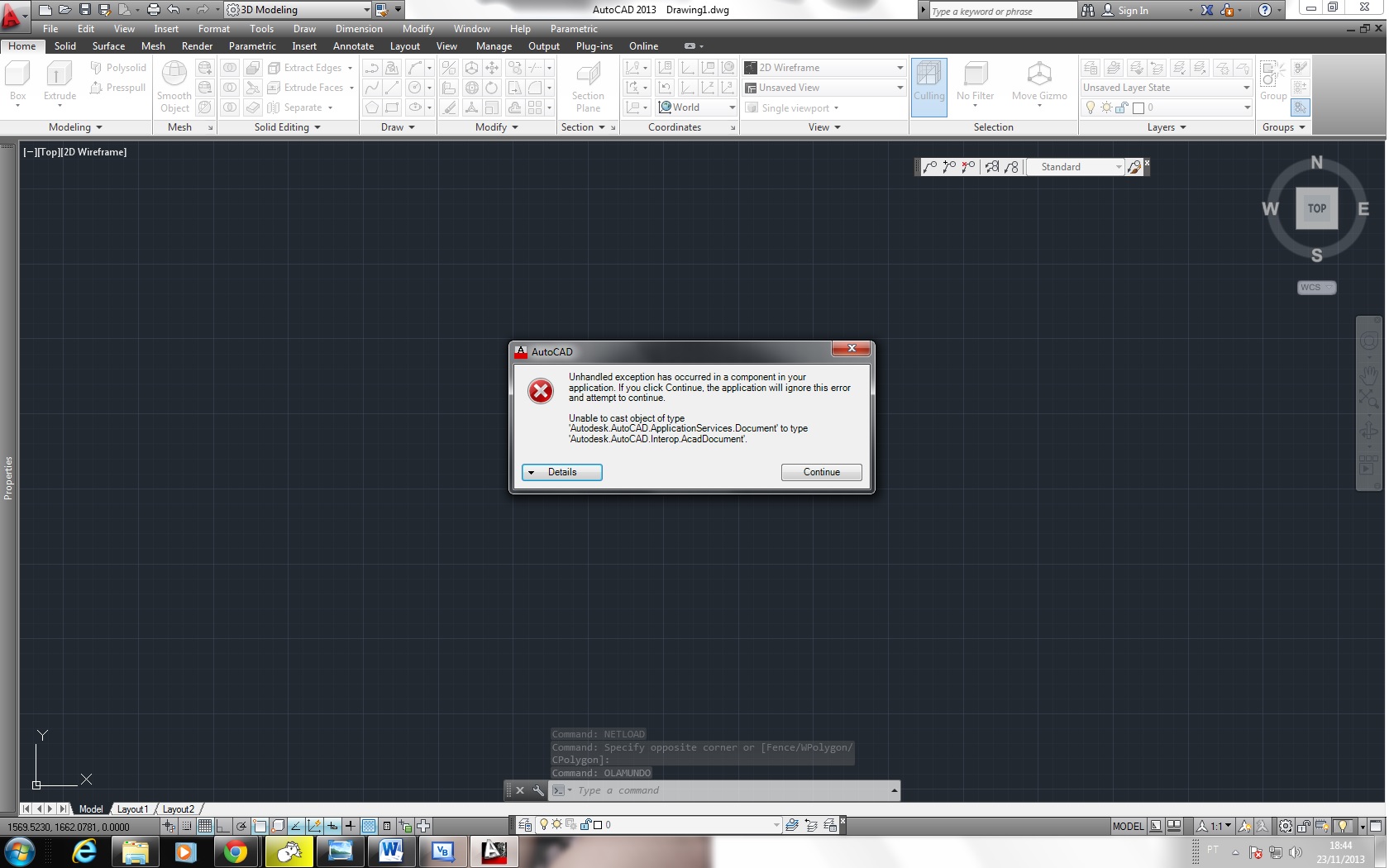Click the WCS coordinate system button
Image resolution: width=1389 pixels, height=868 pixels.
coord(1315,288)
